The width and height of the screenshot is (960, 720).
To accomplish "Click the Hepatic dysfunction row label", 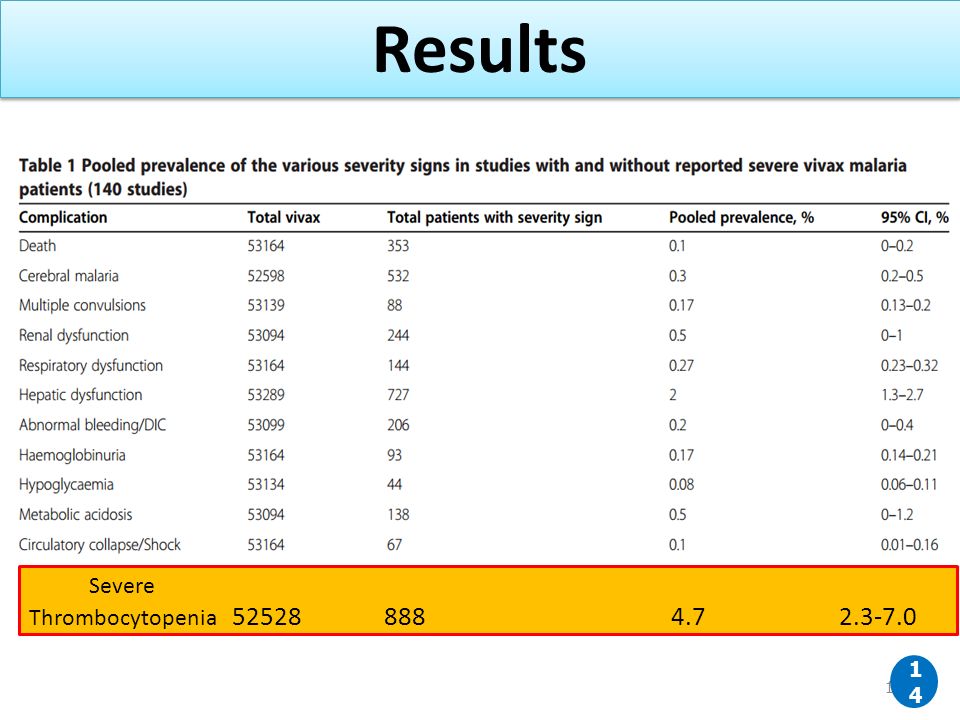I will click(80, 395).
